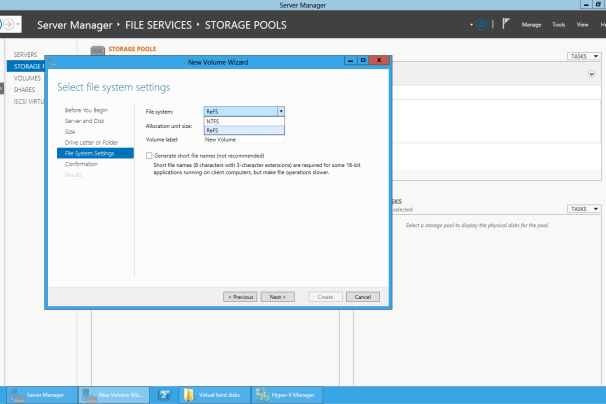Open the Storage Pools TASKS dropdown
This screenshot has width=606, height=404.
click(584, 56)
